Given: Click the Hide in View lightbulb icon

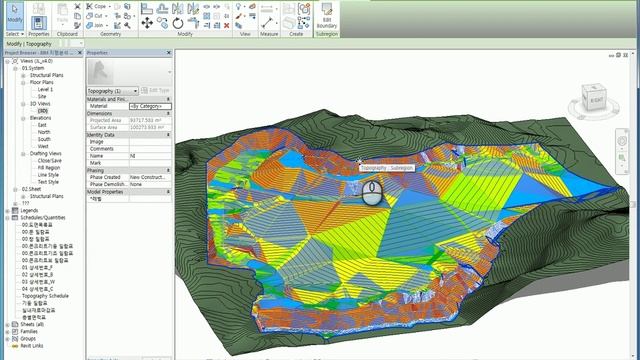Looking at the screenshot, I should click(238, 7).
